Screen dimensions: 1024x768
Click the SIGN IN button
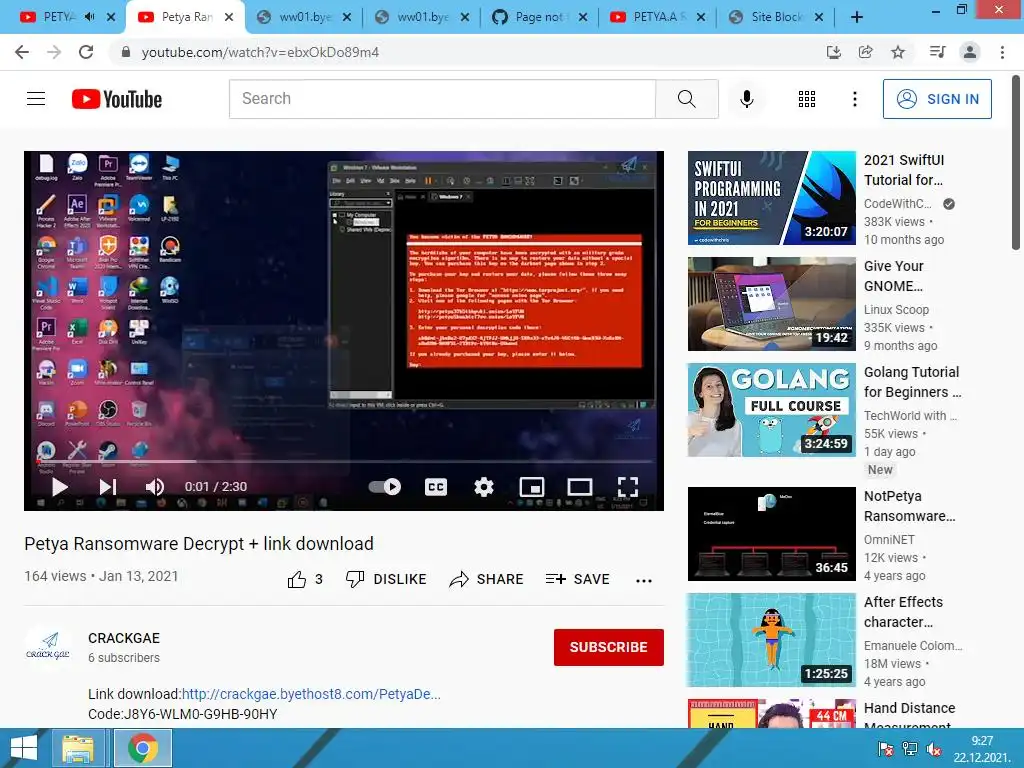937,99
